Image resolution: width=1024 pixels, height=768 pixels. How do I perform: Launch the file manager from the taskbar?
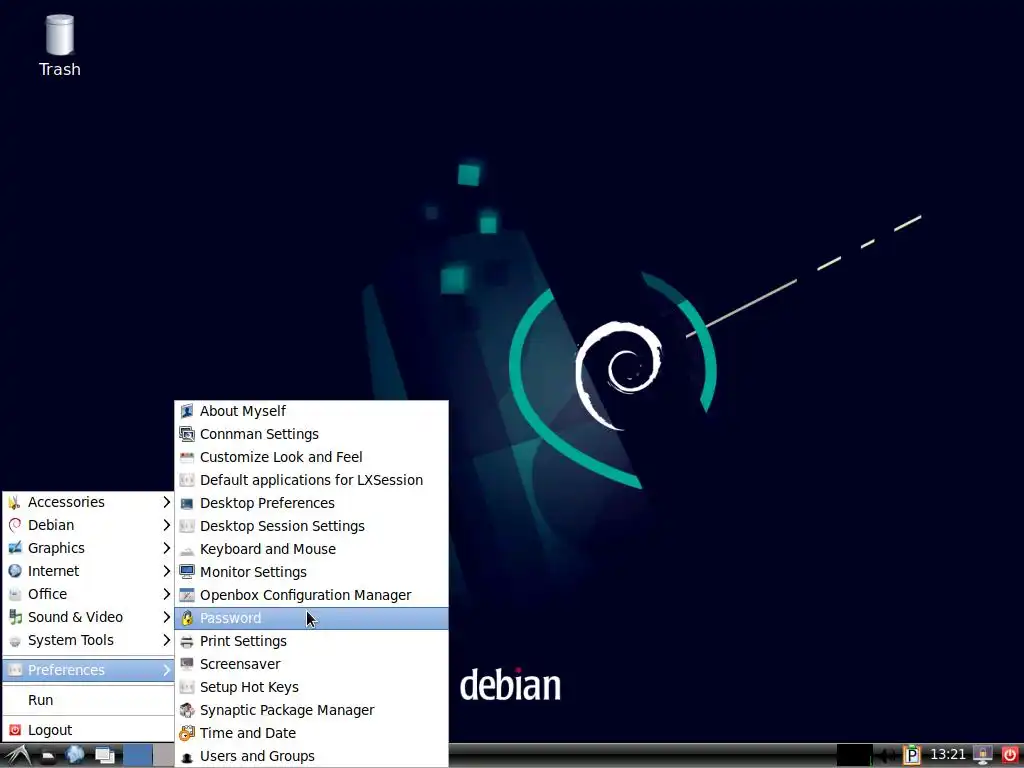[x=48, y=756]
